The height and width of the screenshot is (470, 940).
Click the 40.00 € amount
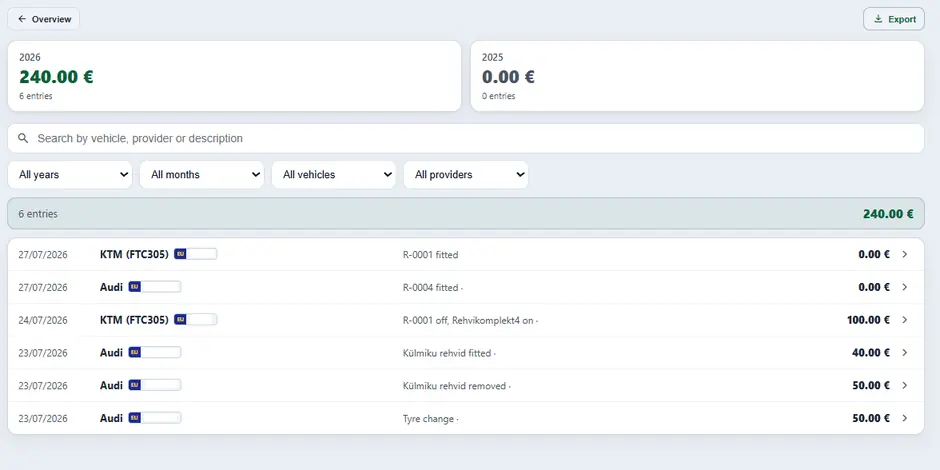click(x=870, y=352)
